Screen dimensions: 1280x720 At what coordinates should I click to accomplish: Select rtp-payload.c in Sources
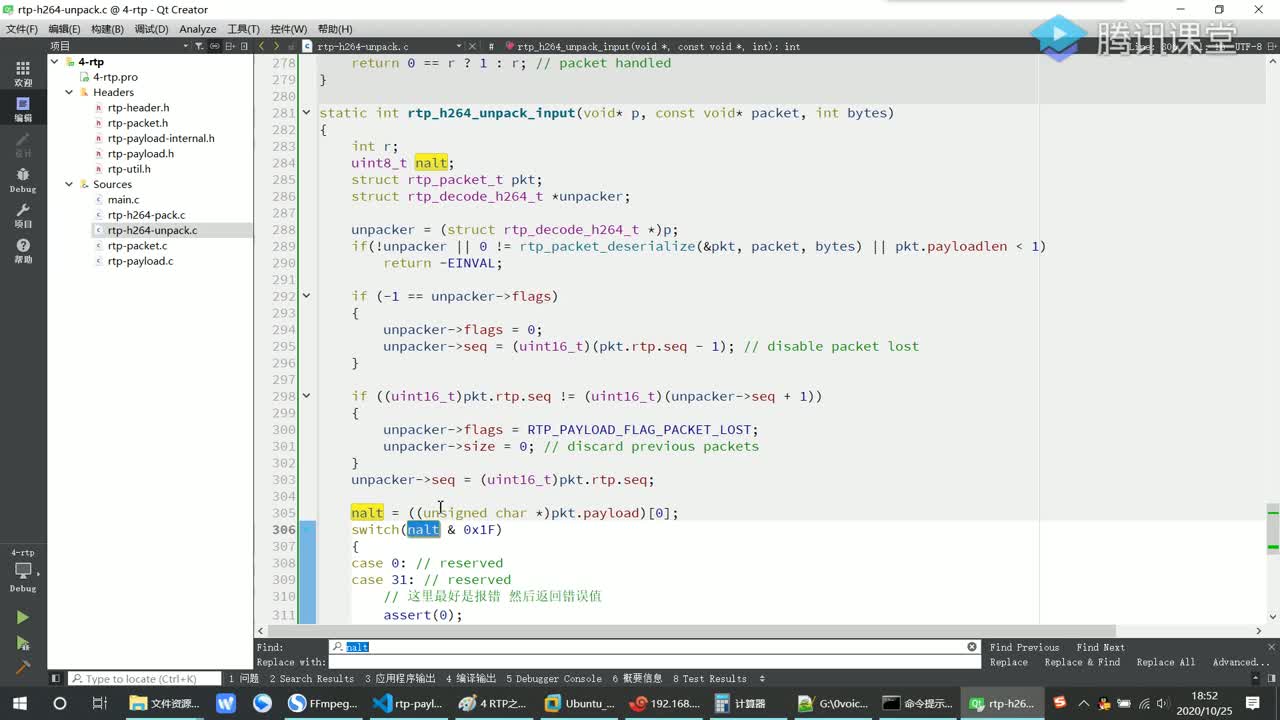(x=140, y=261)
